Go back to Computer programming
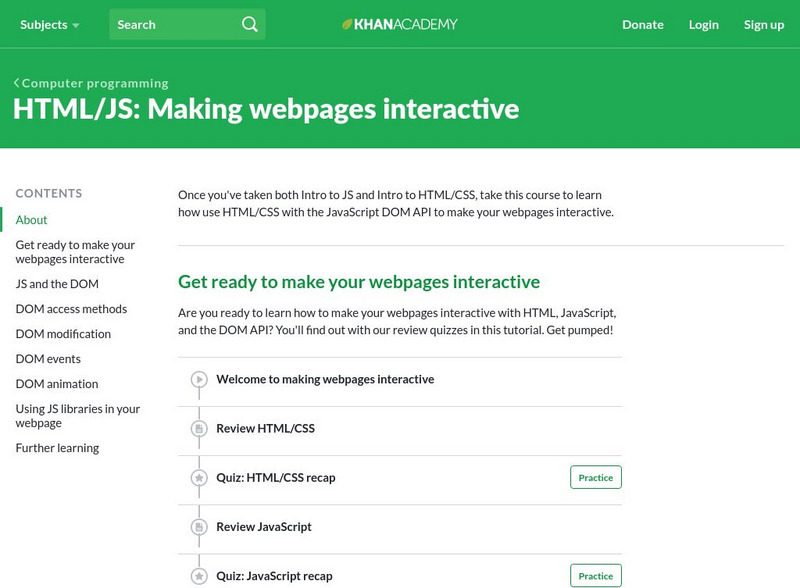 tap(95, 83)
